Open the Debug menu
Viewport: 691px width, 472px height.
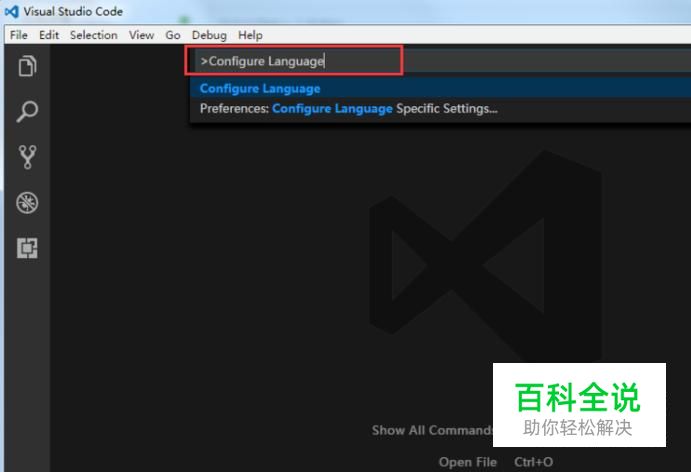coord(209,35)
